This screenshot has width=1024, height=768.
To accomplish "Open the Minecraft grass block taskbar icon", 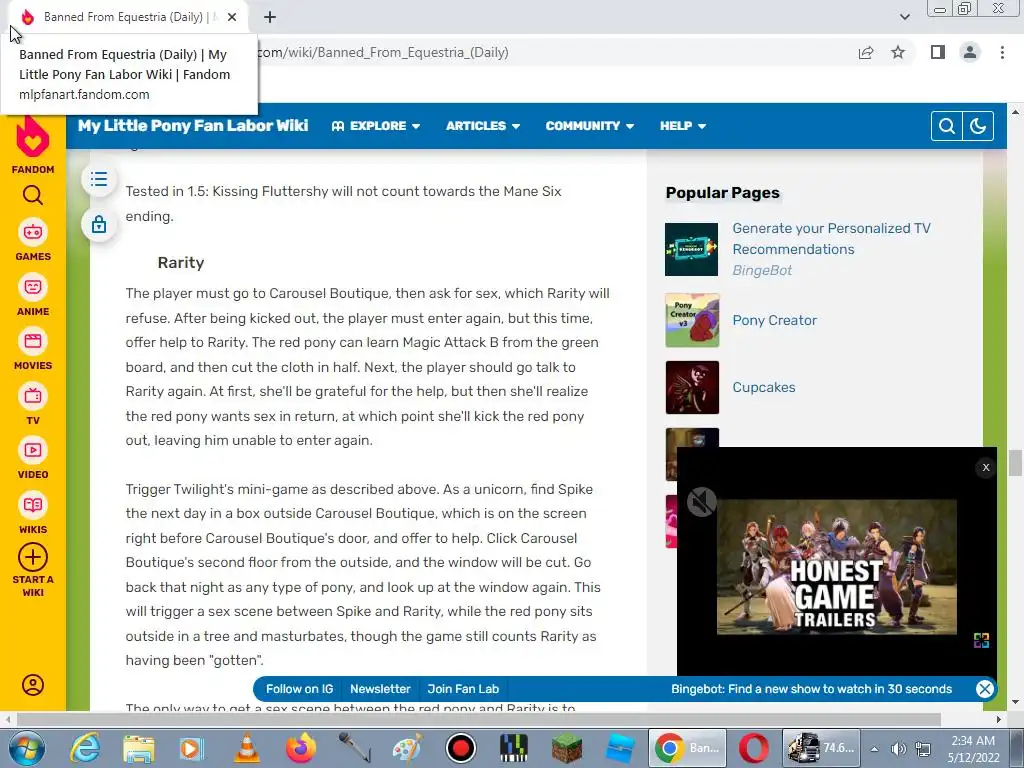I will pyautogui.click(x=566, y=748).
